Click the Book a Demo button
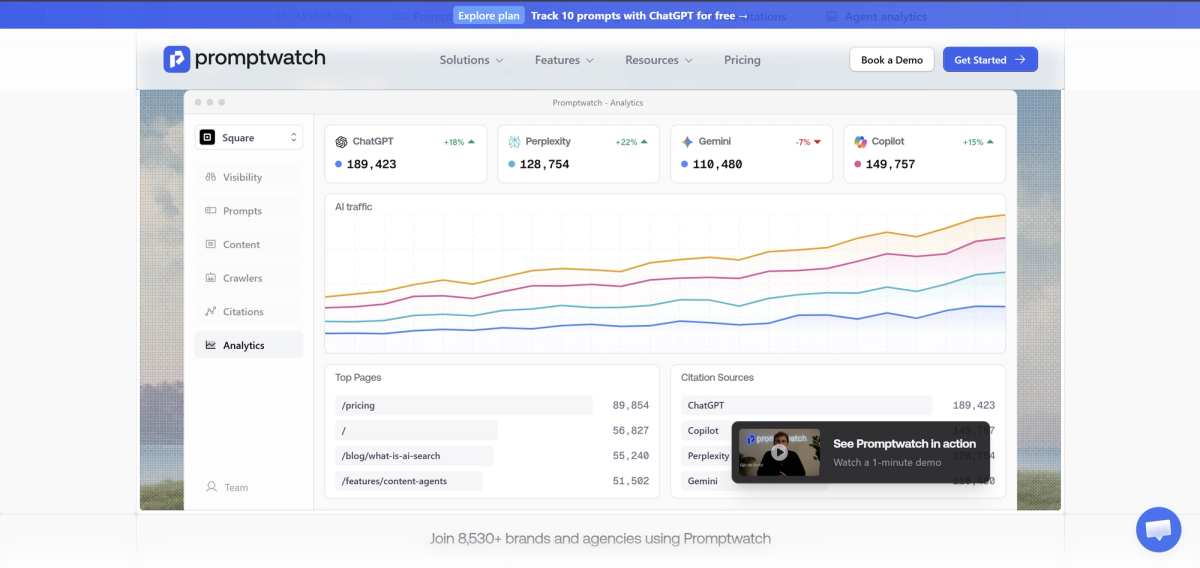This screenshot has width=1200, height=568. (892, 60)
